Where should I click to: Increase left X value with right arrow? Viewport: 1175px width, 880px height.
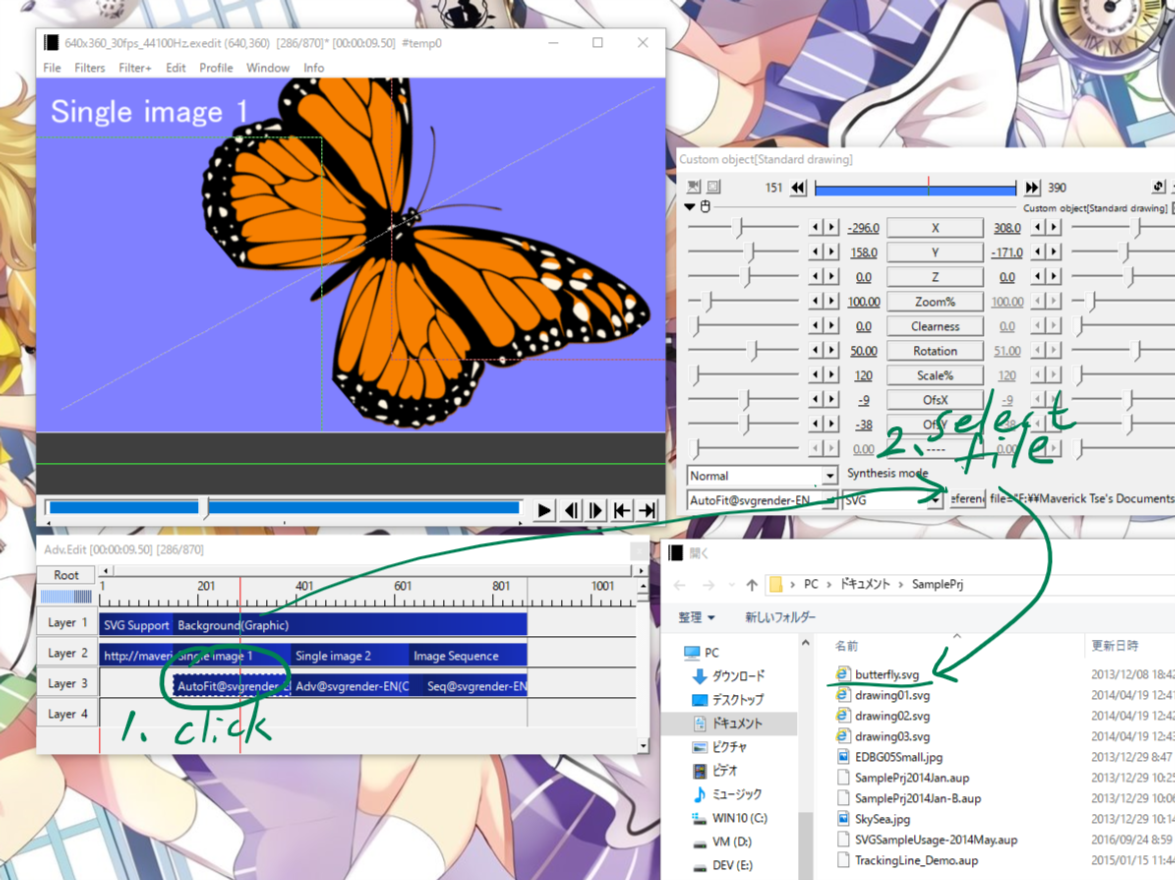click(x=831, y=227)
